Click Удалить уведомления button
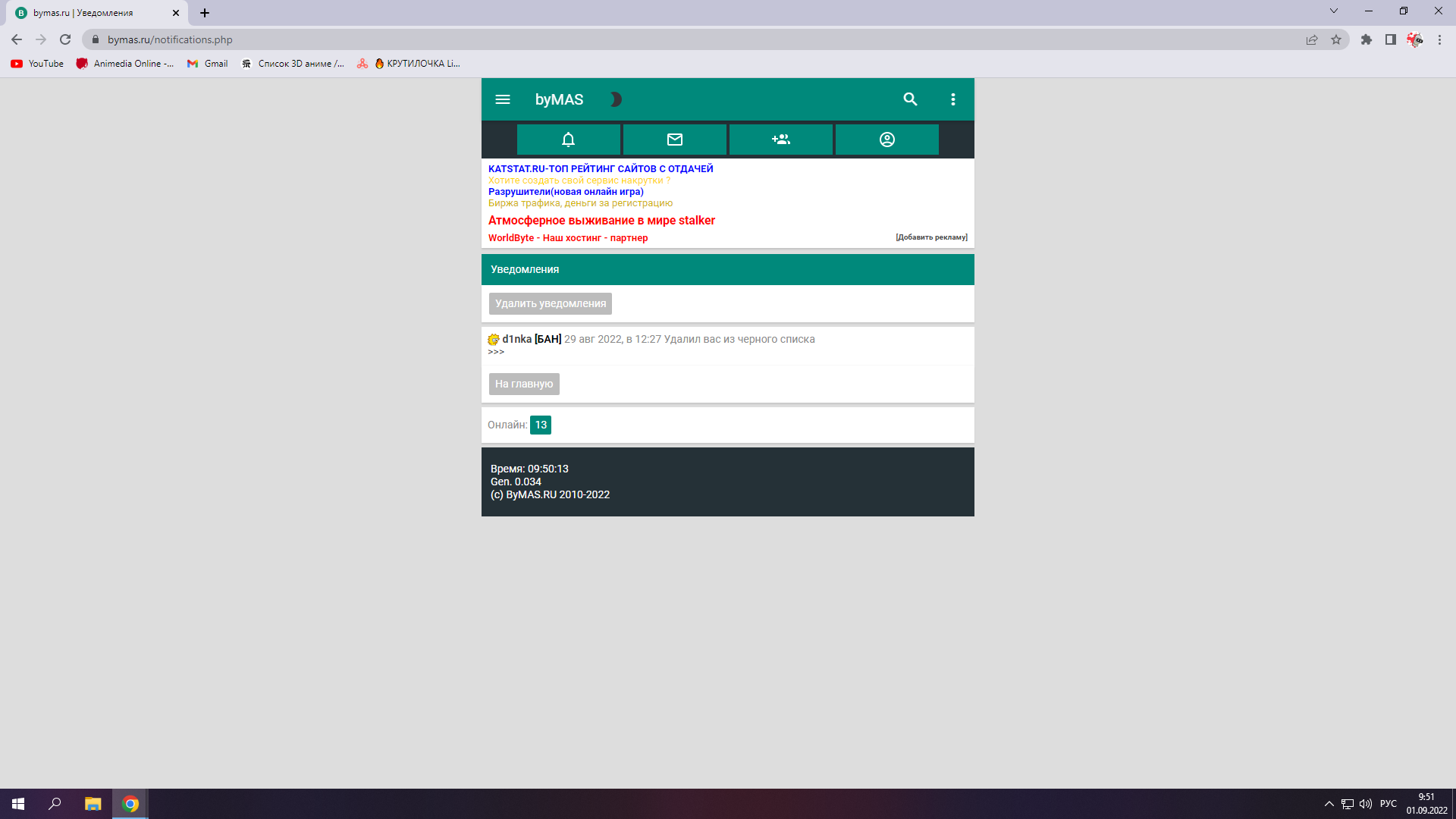Screen dimensions: 1456x819 click(550, 303)
